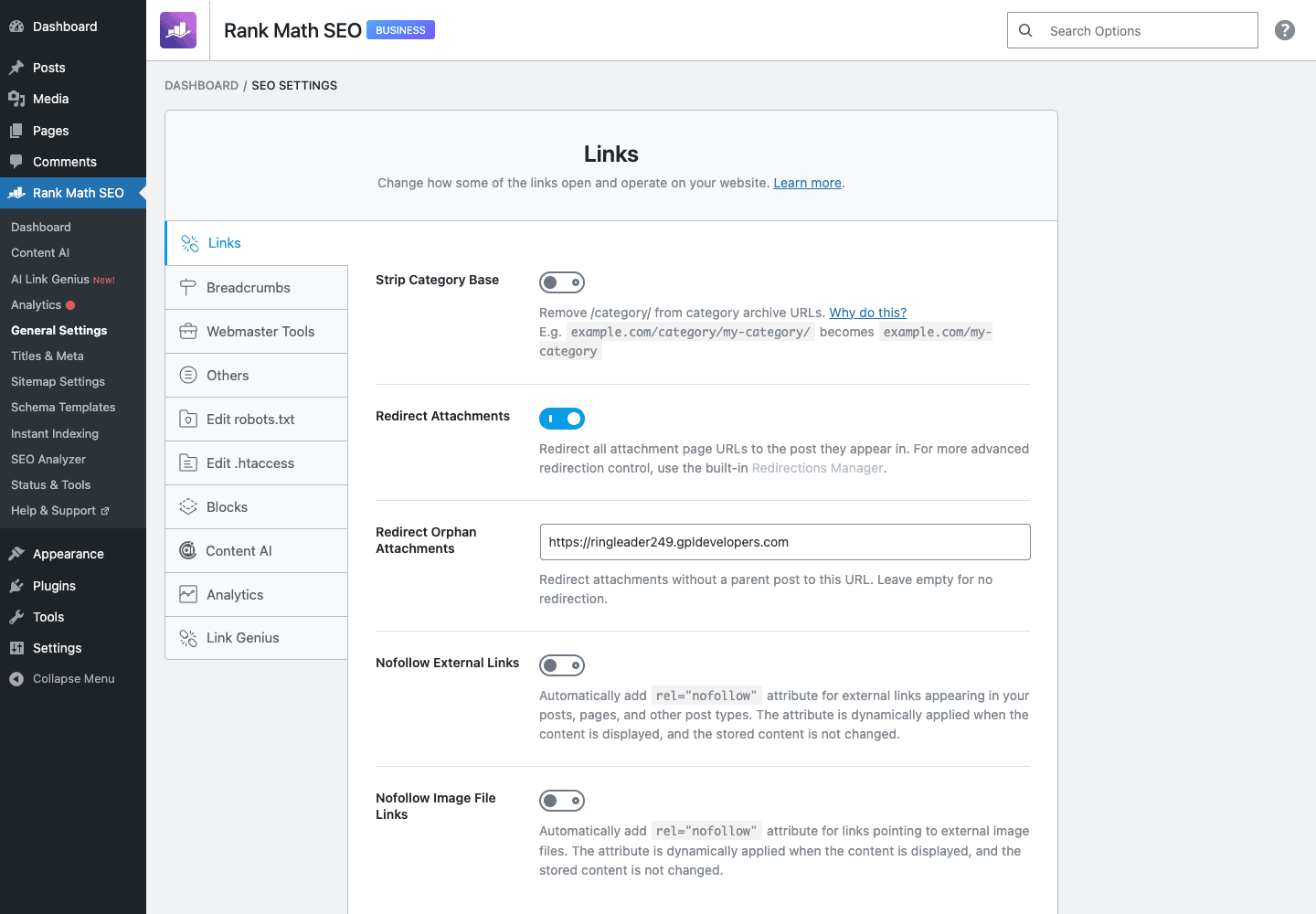Enable the Strip Category Base toggle
The height and width of the screenshot is (914, 1316).
click(562, 282)
